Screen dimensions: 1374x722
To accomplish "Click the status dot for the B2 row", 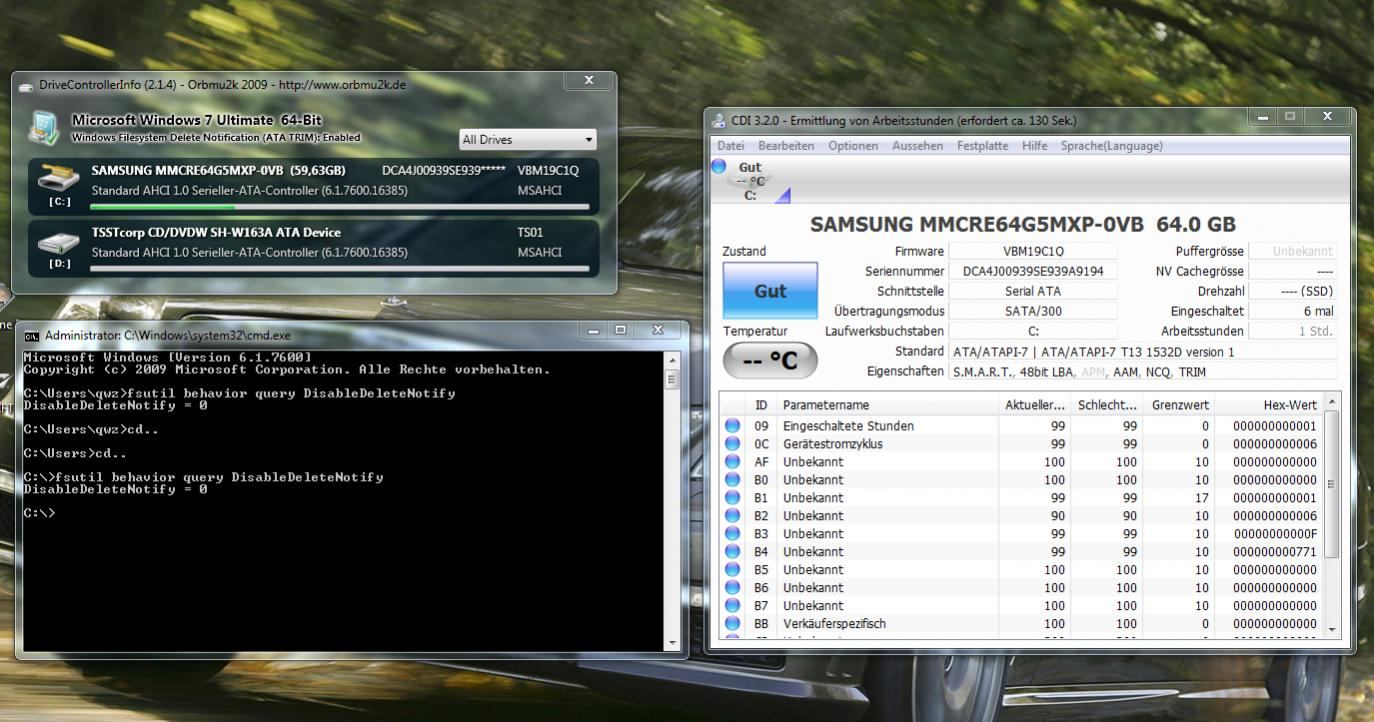I will coord(733,516).
